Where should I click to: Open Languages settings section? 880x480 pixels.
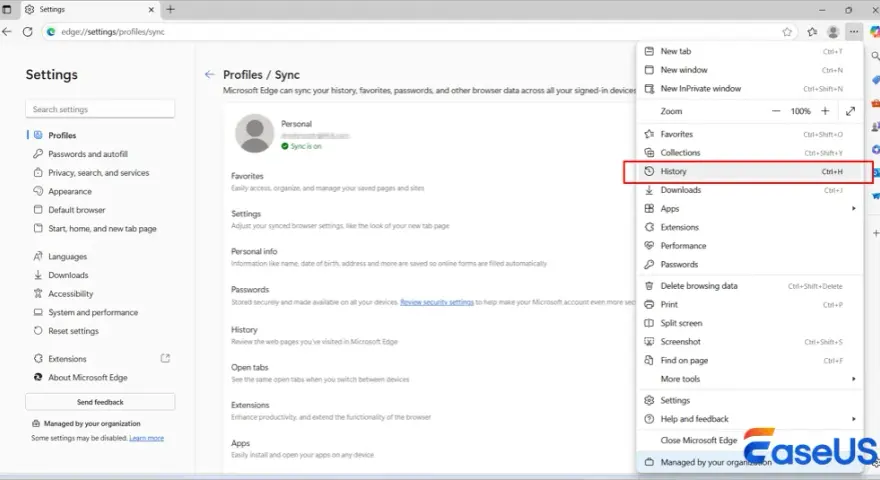67,257
